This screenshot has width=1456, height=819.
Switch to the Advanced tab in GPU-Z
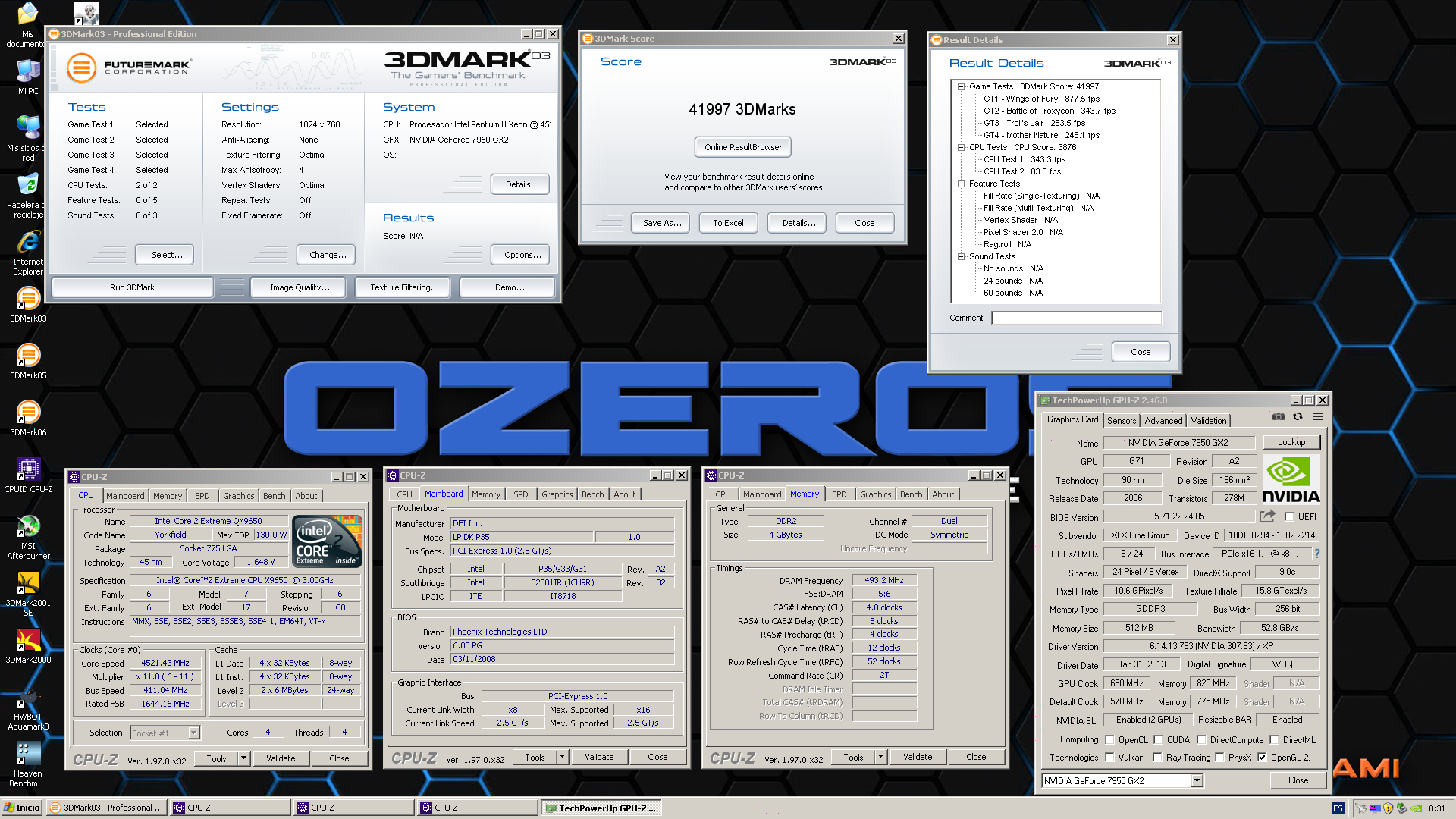click(x=1163, y=421)
